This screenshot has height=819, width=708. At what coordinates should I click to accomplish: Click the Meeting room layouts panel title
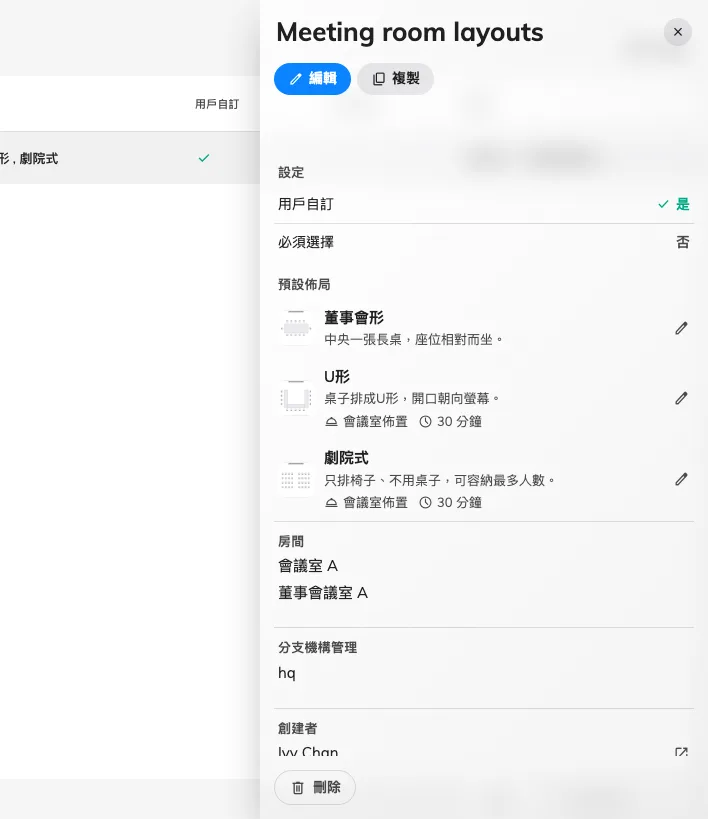pos(410,32)
